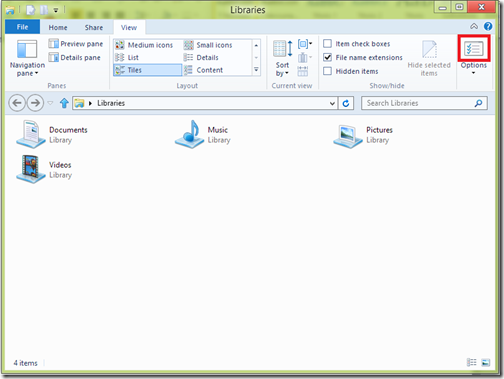This screenshot has height=379, width=504.
Task: Expand the breadcrumb arrow before Libraries
Action: click(90, 103)
